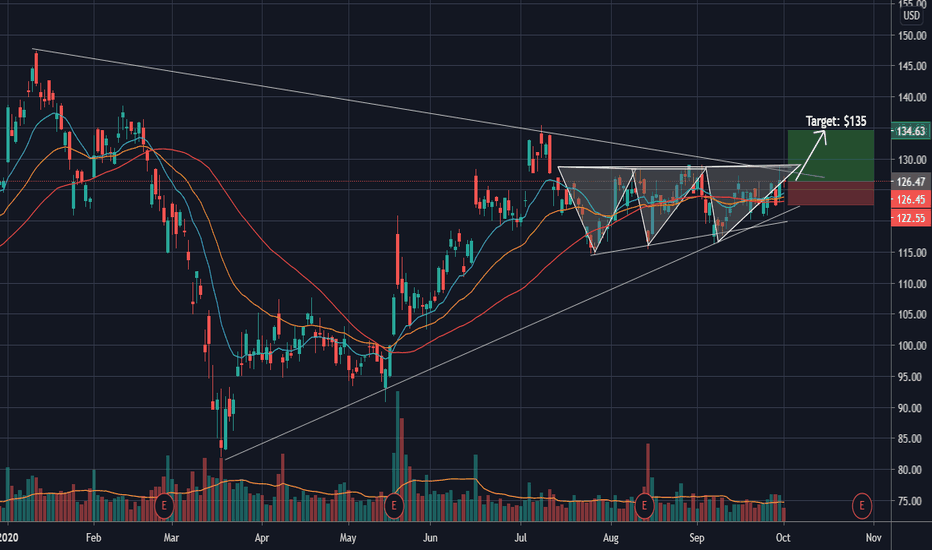Click the 100.00 price axis label
This screenshot has height=550, width=932.
912,345
